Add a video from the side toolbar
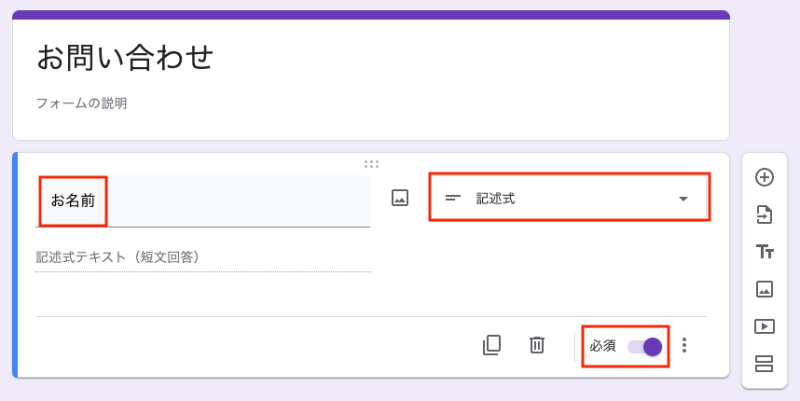This screenshot has height=401, width=800. [764, 326]
